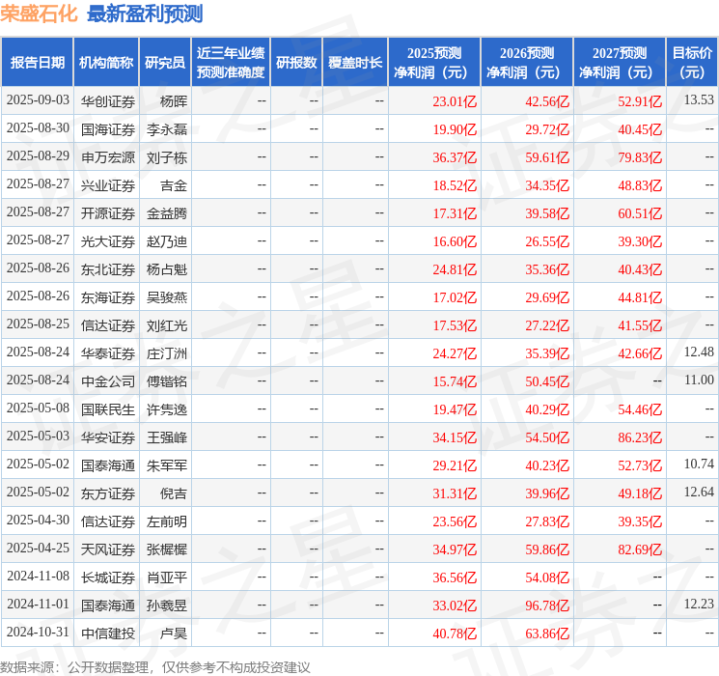Select date cell 2024-11-01

click(x=38, y=604)
